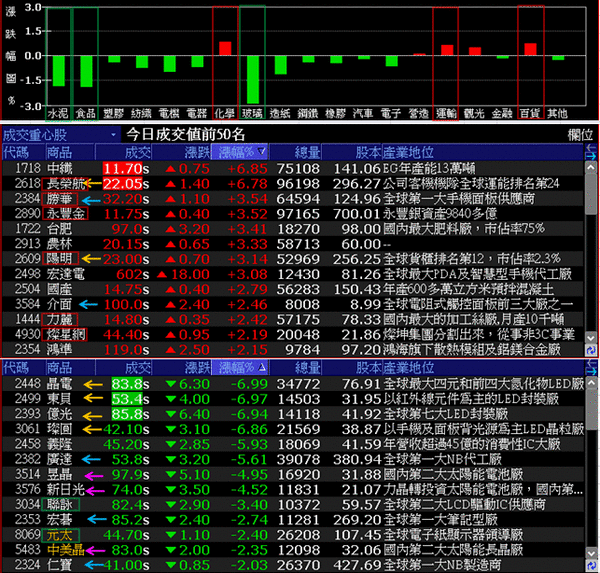Click the 玻璃 sector bar in chart
The height and width of the screenshot is (573, 600).
(x=253, y=80)
